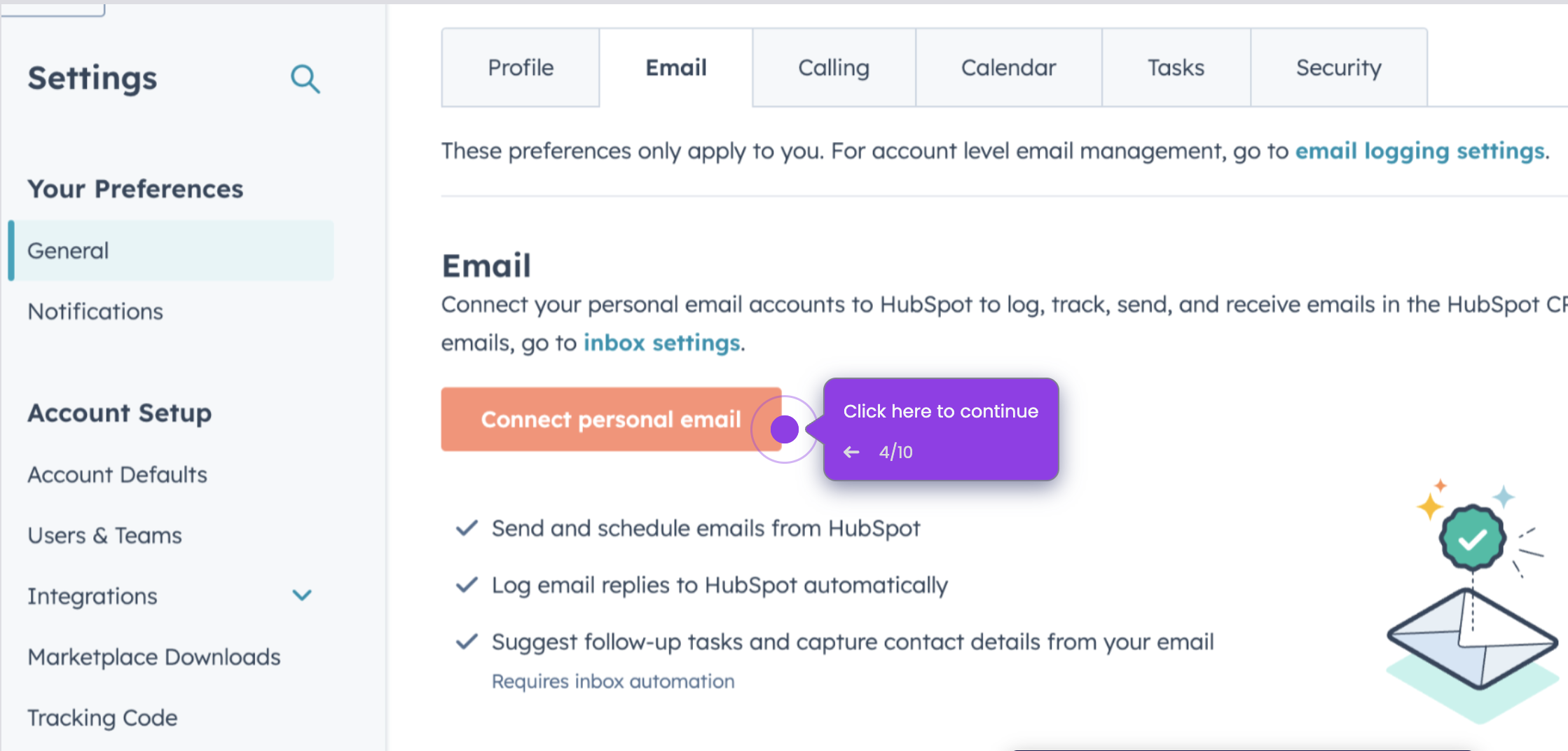Select General under Your Preferences
Viewport: 1568px width, 751px height.
pos(68,250)
